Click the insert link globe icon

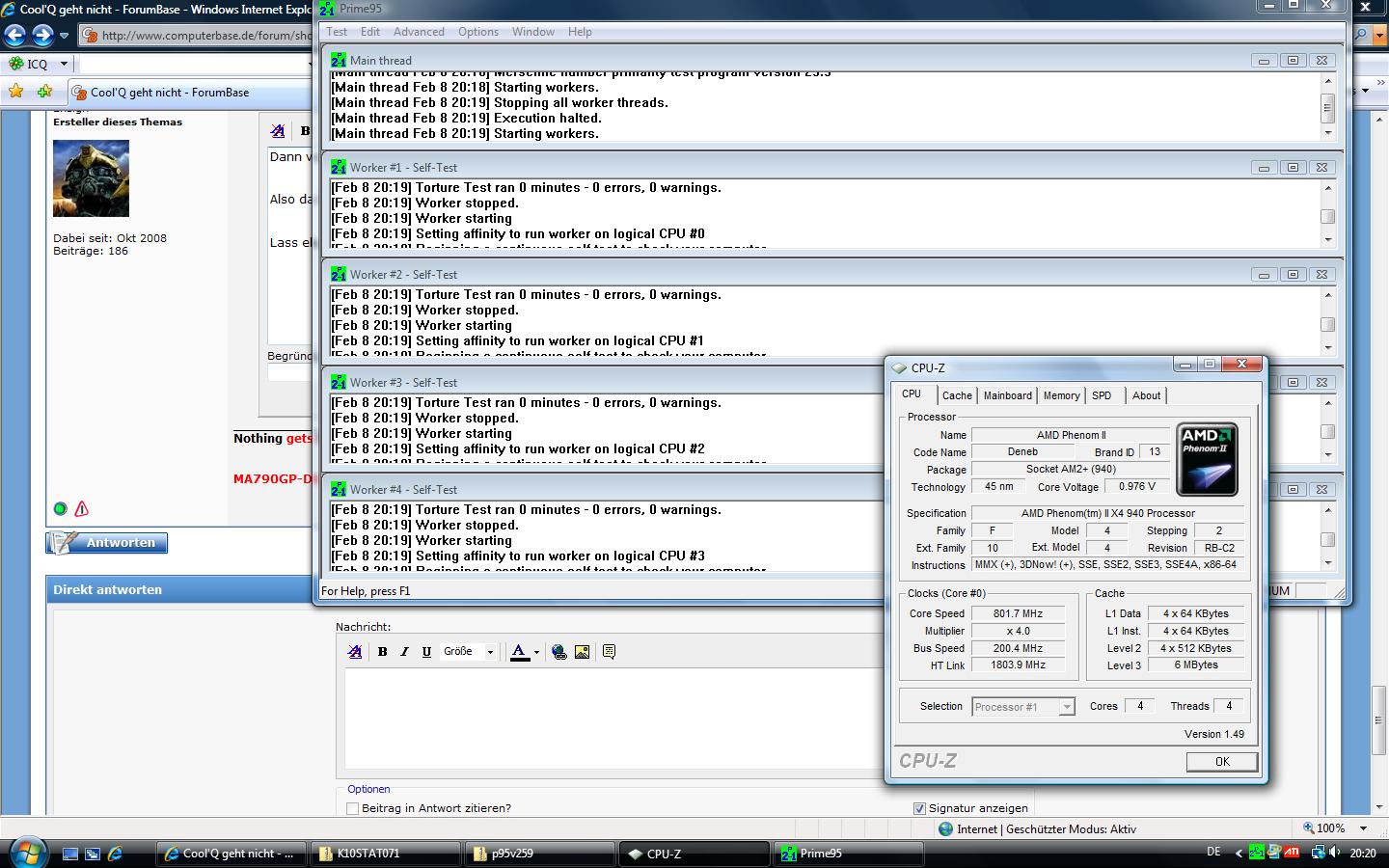point(559,652)
